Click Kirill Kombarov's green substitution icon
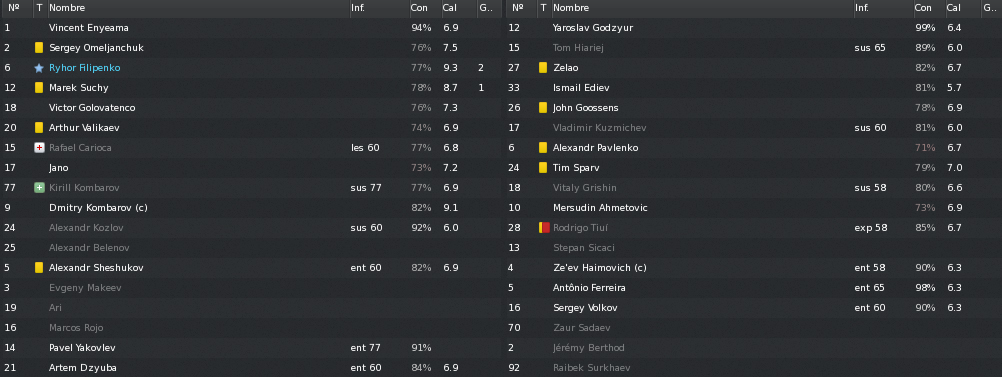This screenshot has height=377, width=1002. click(x=39, y=188)
